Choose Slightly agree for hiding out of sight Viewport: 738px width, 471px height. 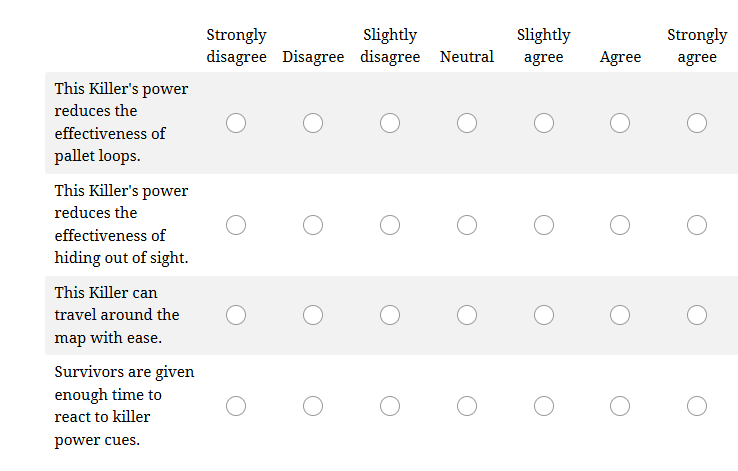coord(544,225)
